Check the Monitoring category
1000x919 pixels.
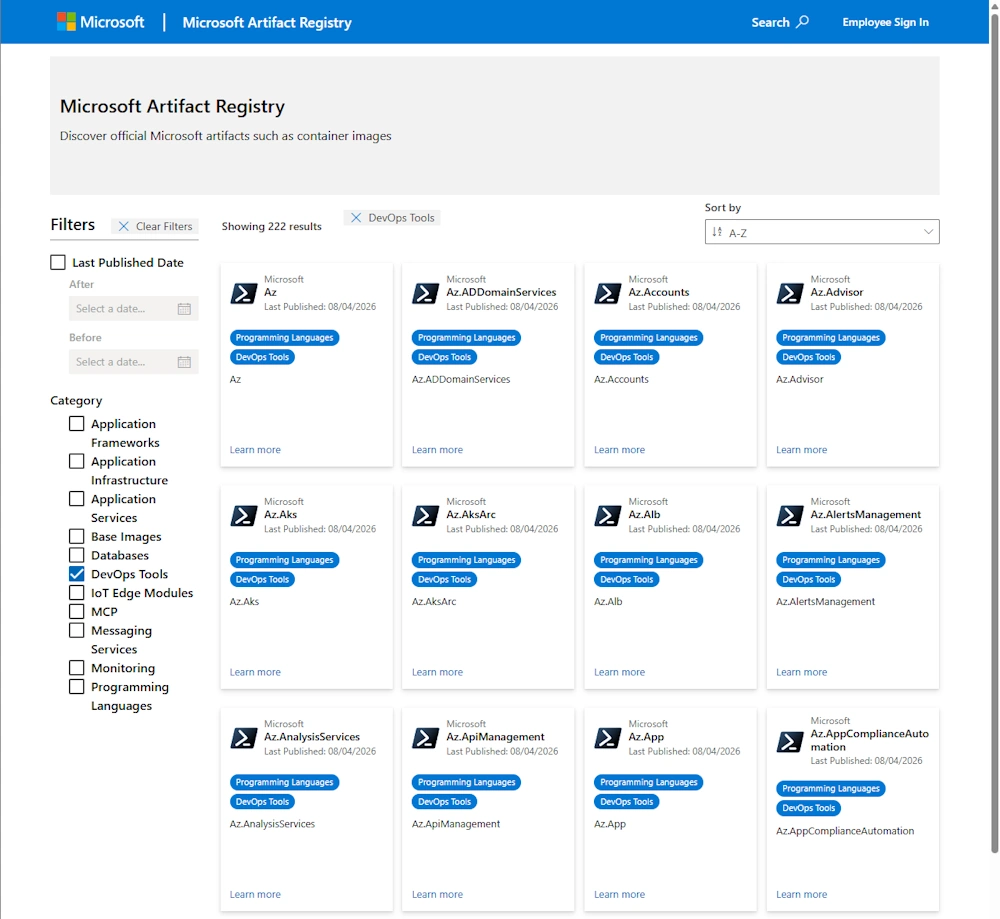(77, 668)
